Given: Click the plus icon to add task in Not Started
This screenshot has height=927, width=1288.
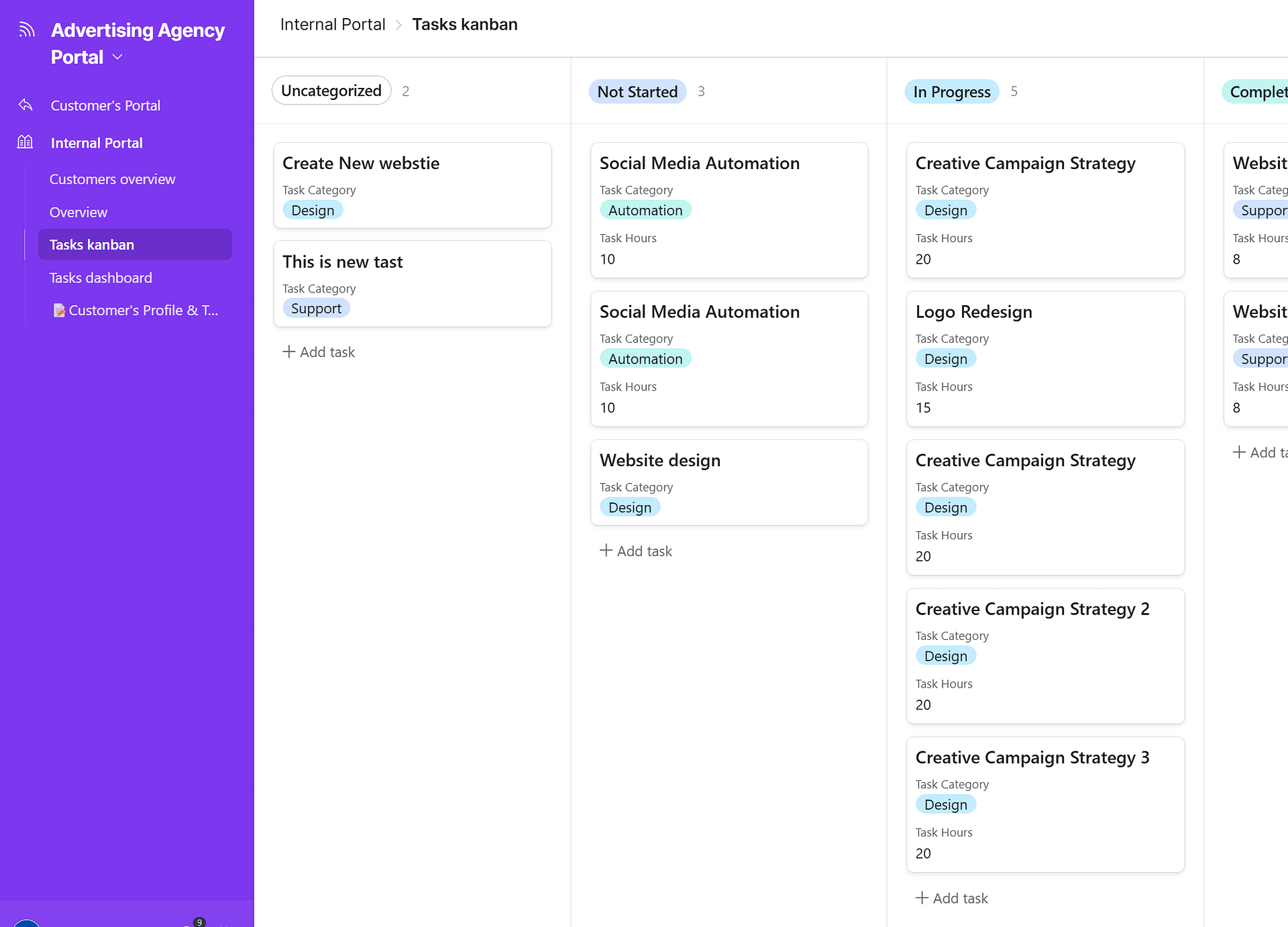Looking at the screenshot, I should (x=606, y=551).
